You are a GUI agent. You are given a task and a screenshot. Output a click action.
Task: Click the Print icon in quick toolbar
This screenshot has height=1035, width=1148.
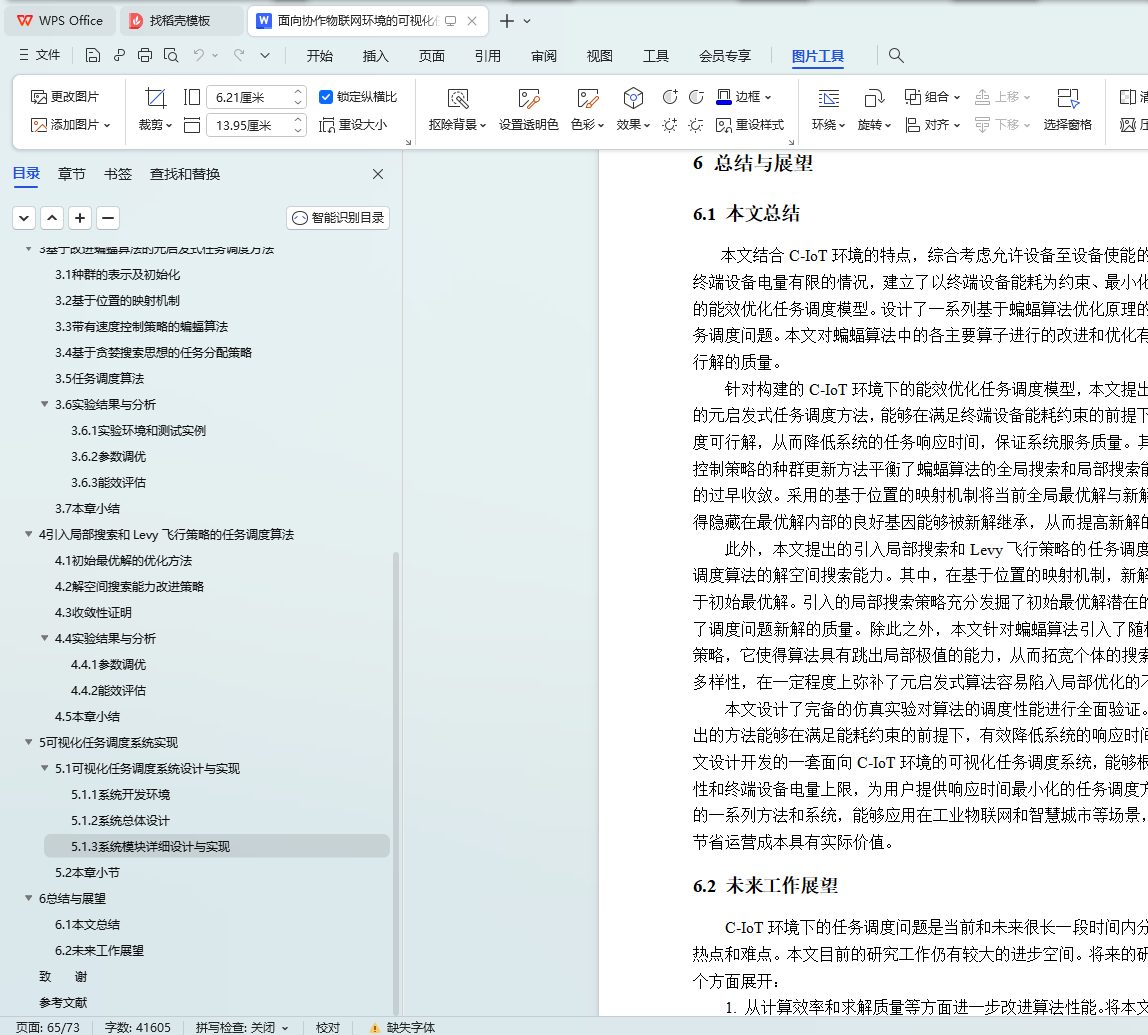point(145,56)
